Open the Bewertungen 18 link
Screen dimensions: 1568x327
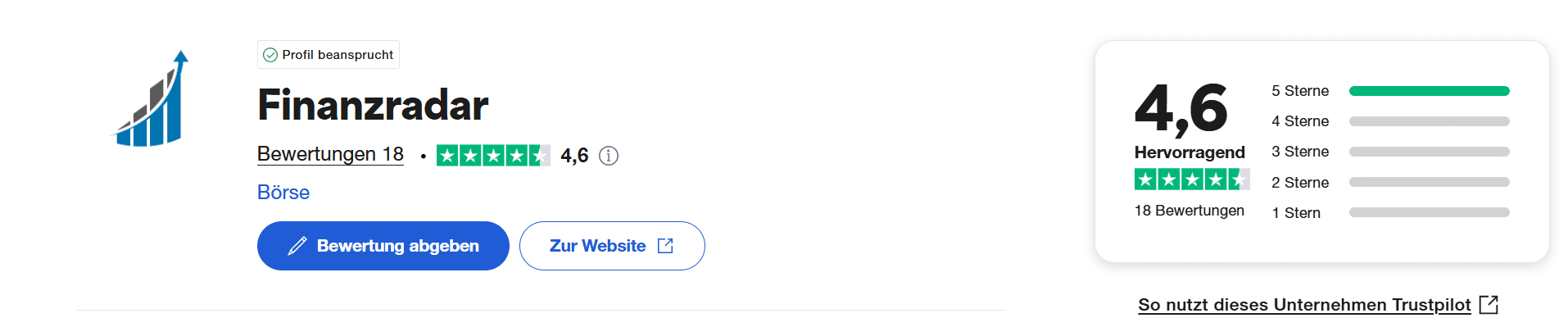pos(330,154)
